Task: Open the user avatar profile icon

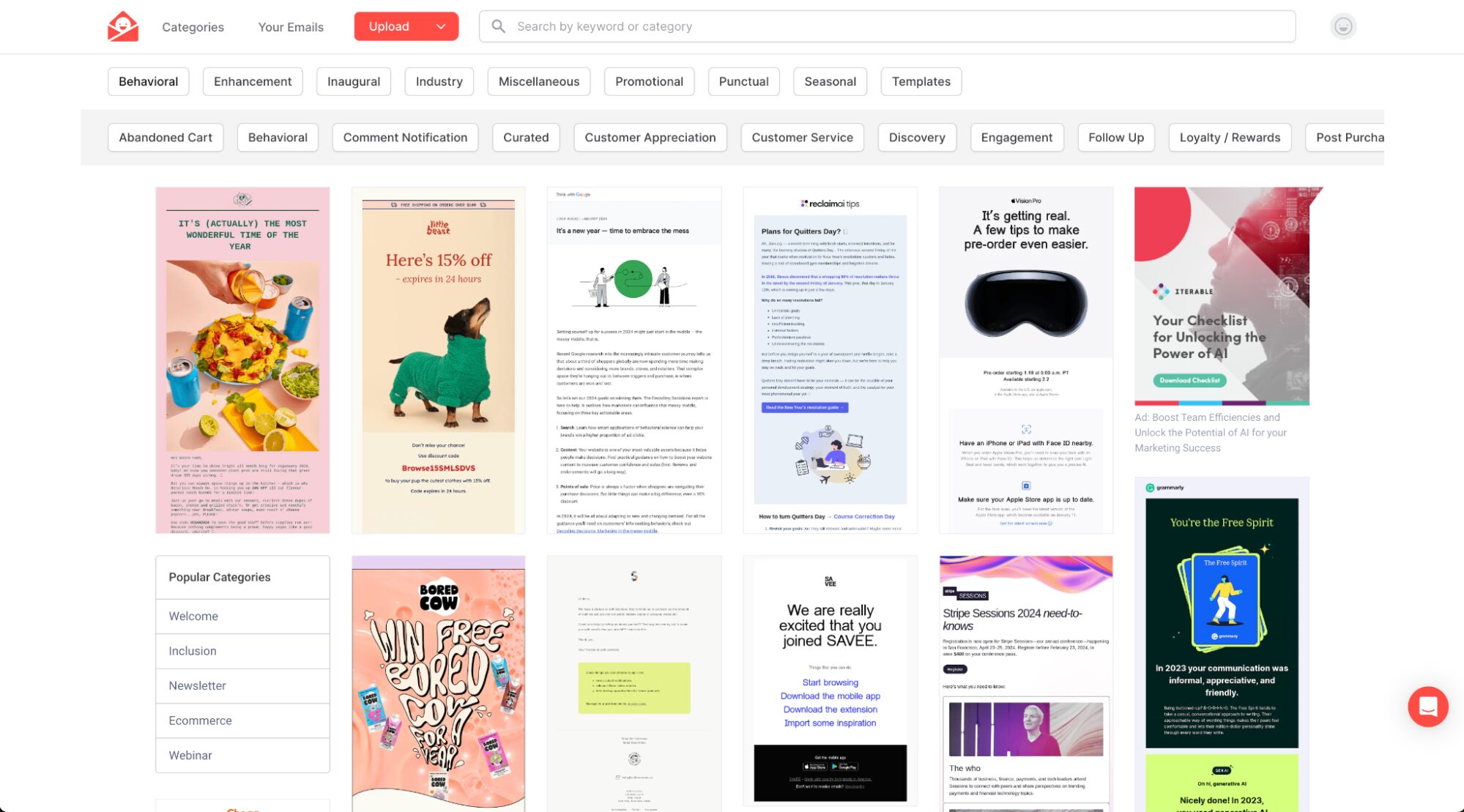Action: 1342,26
